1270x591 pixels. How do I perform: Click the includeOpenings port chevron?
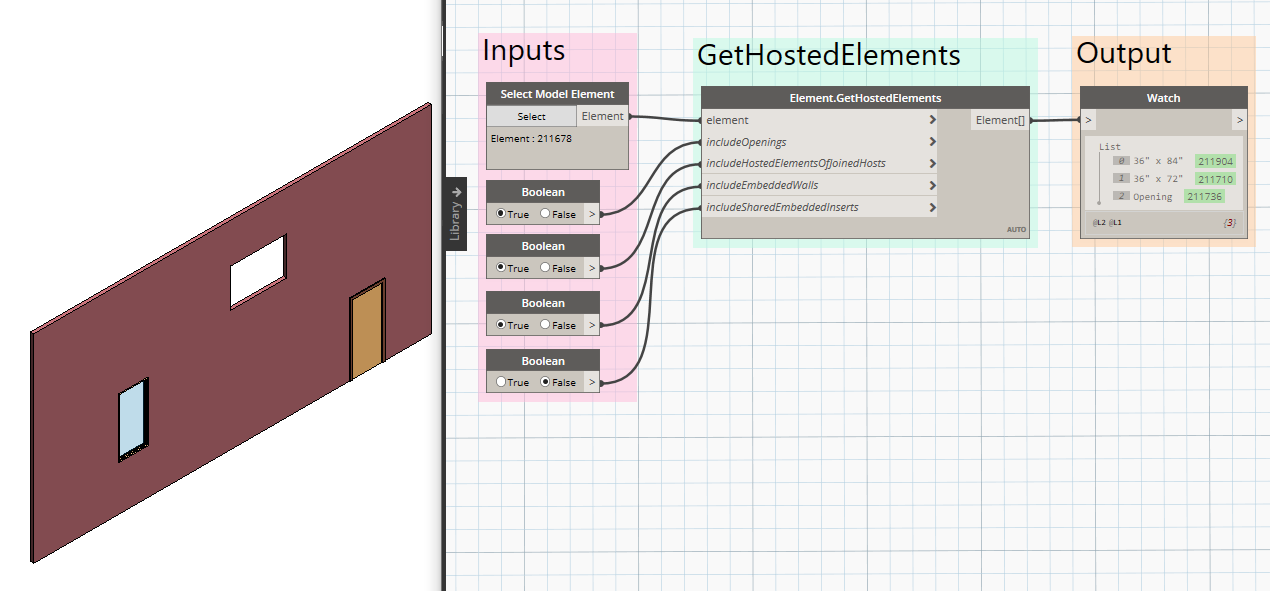click(x=931, y=141)
